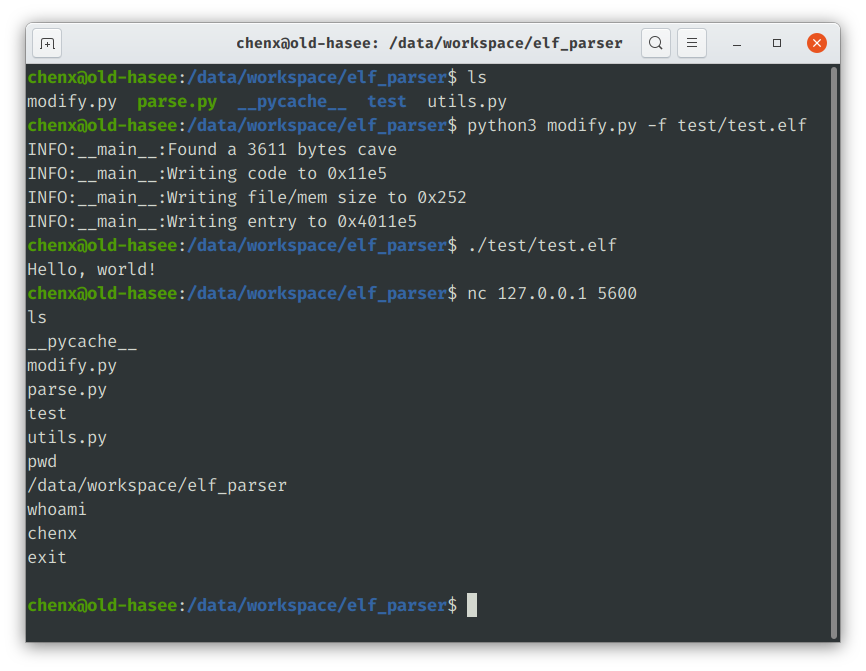866x671 pixels.
Task: Click the 'python3 modify.py -f test/test.elf' command
Action: [x=637, y=125]
